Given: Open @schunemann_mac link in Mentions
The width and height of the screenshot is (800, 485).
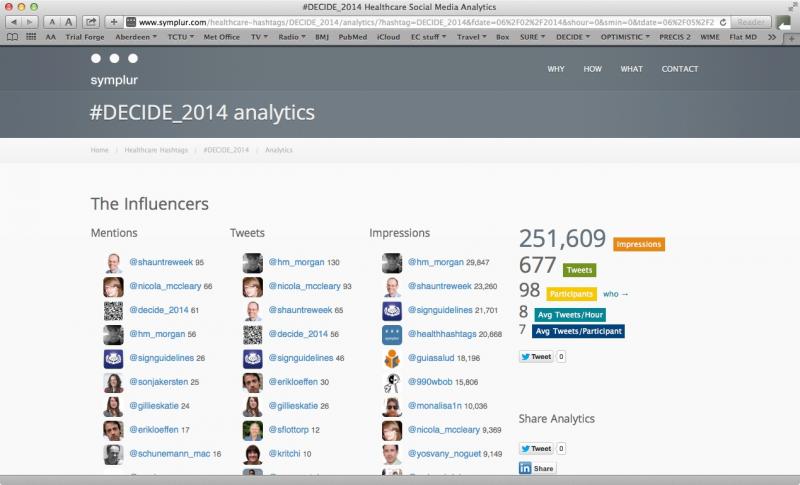Looking at the screenshot, I should [169, 453].
